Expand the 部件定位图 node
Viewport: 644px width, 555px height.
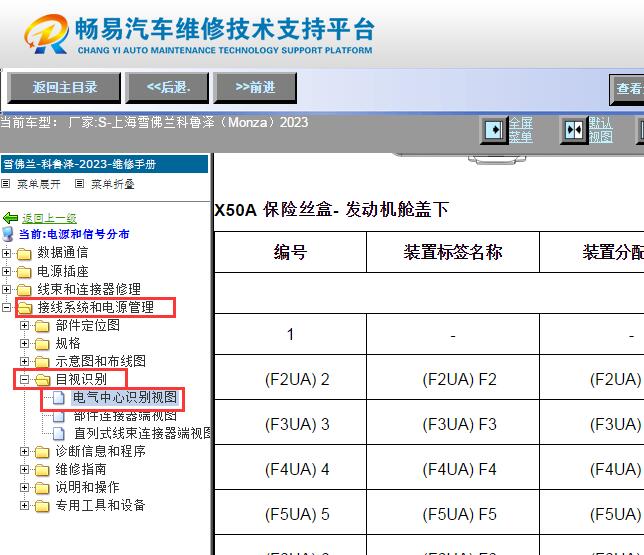point(24,325)
